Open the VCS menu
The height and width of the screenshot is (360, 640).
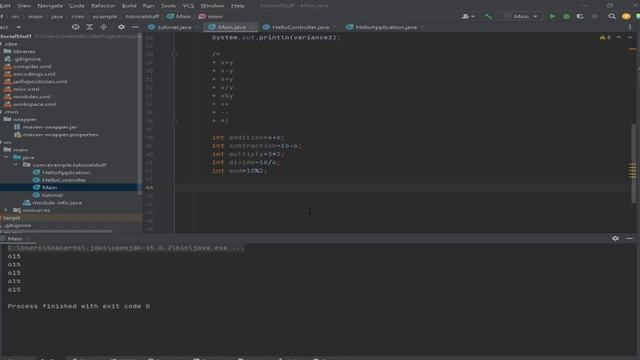click(x=188, y=6)
